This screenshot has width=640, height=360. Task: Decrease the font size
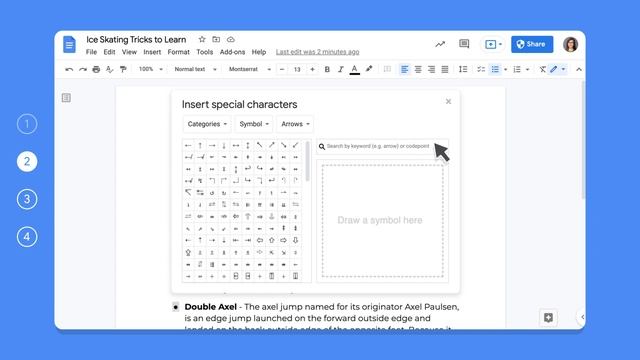click(x=282, y=69)
